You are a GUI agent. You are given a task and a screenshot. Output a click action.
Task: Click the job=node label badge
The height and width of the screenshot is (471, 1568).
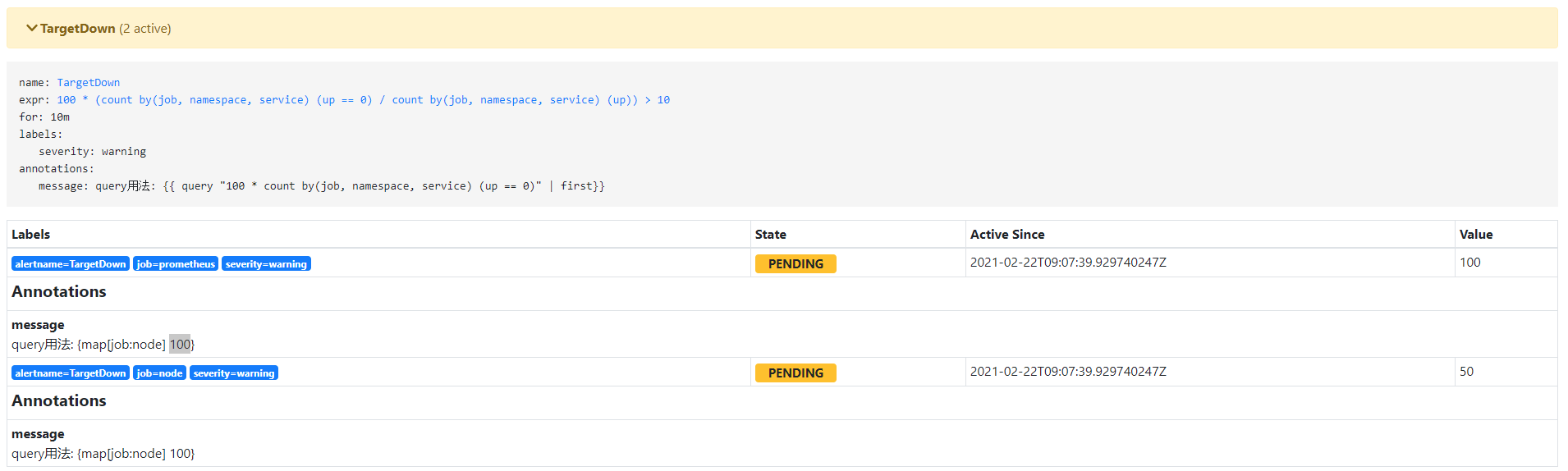tap(159, 373)
